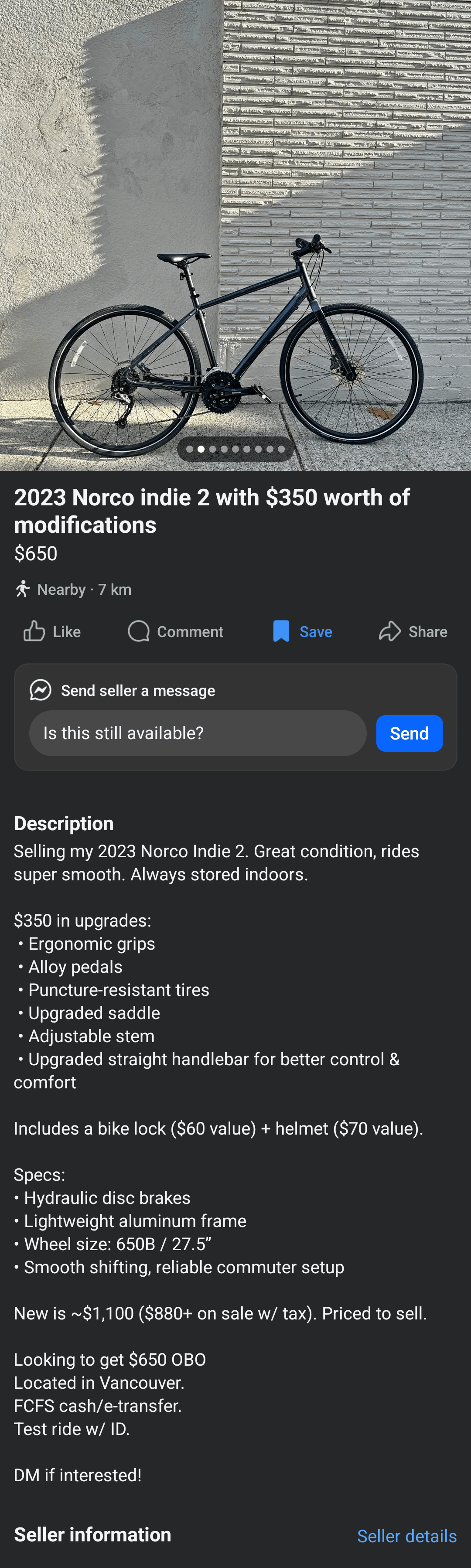Tap the Seller information heading
The image size is (471, 1568).
(92, 1534)
